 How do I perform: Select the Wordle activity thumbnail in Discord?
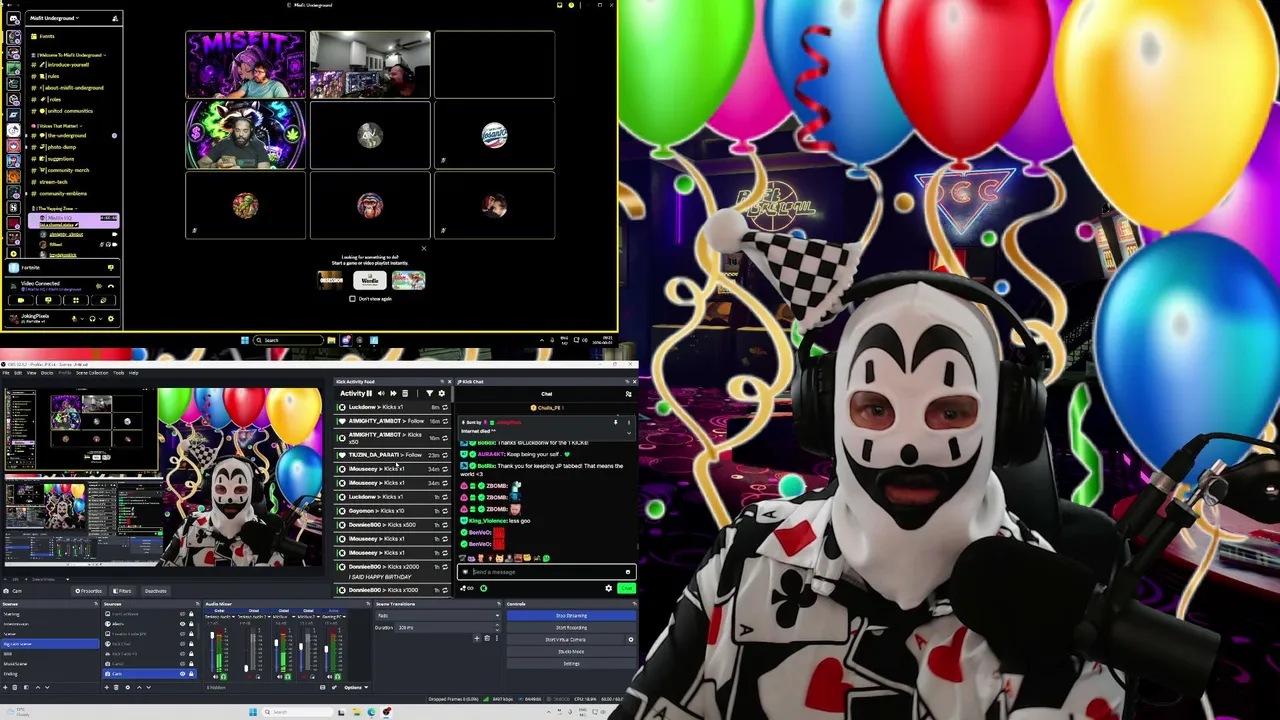point(370,280)
